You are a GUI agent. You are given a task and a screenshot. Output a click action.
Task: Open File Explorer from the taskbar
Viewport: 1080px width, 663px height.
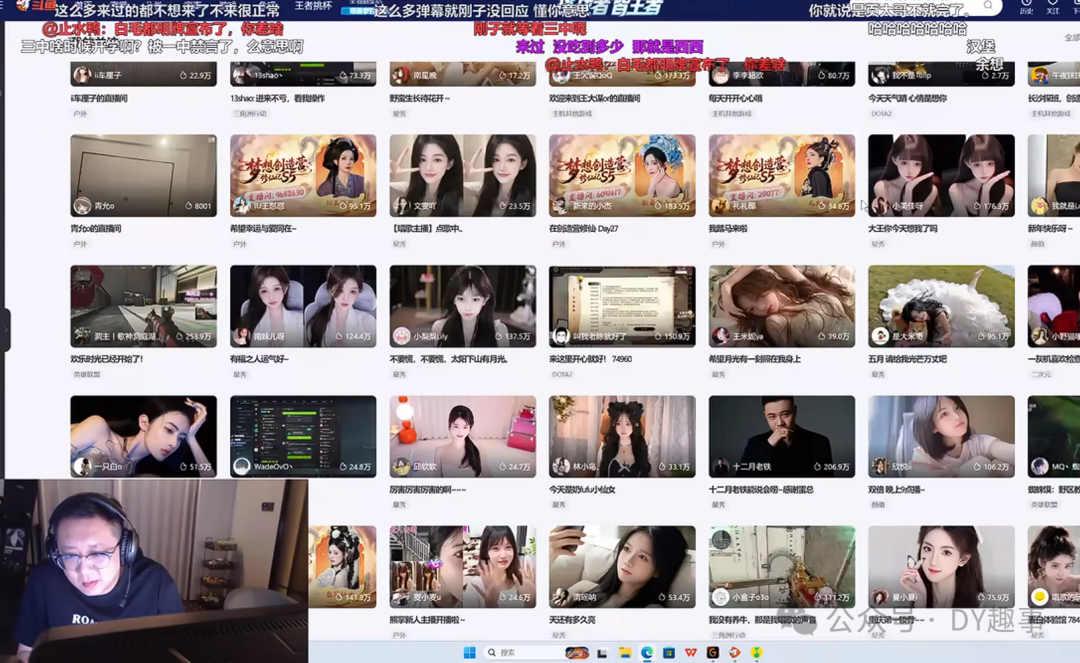625,652
